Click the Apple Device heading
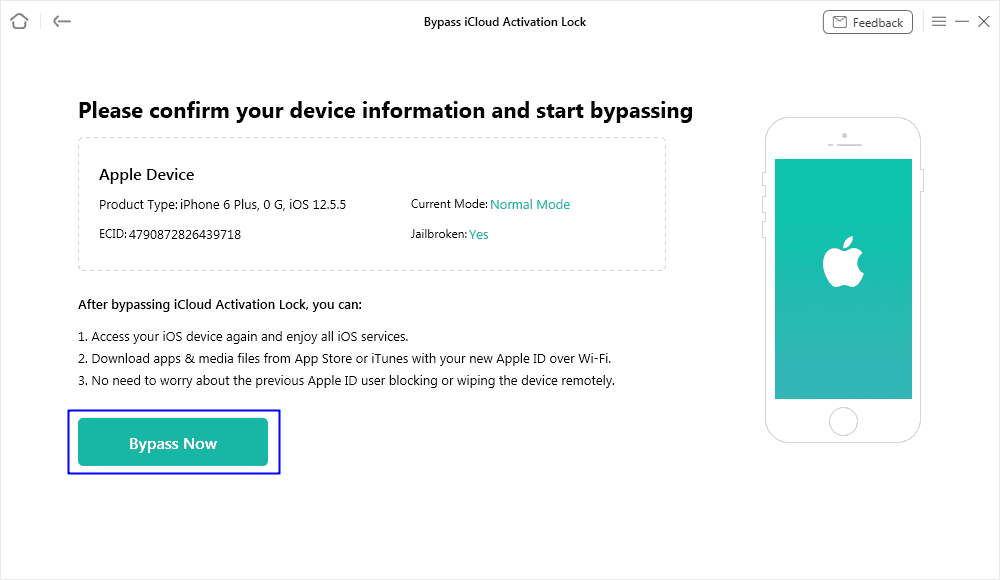Viewport: 1000px width, 580px height. coord(147,174)
